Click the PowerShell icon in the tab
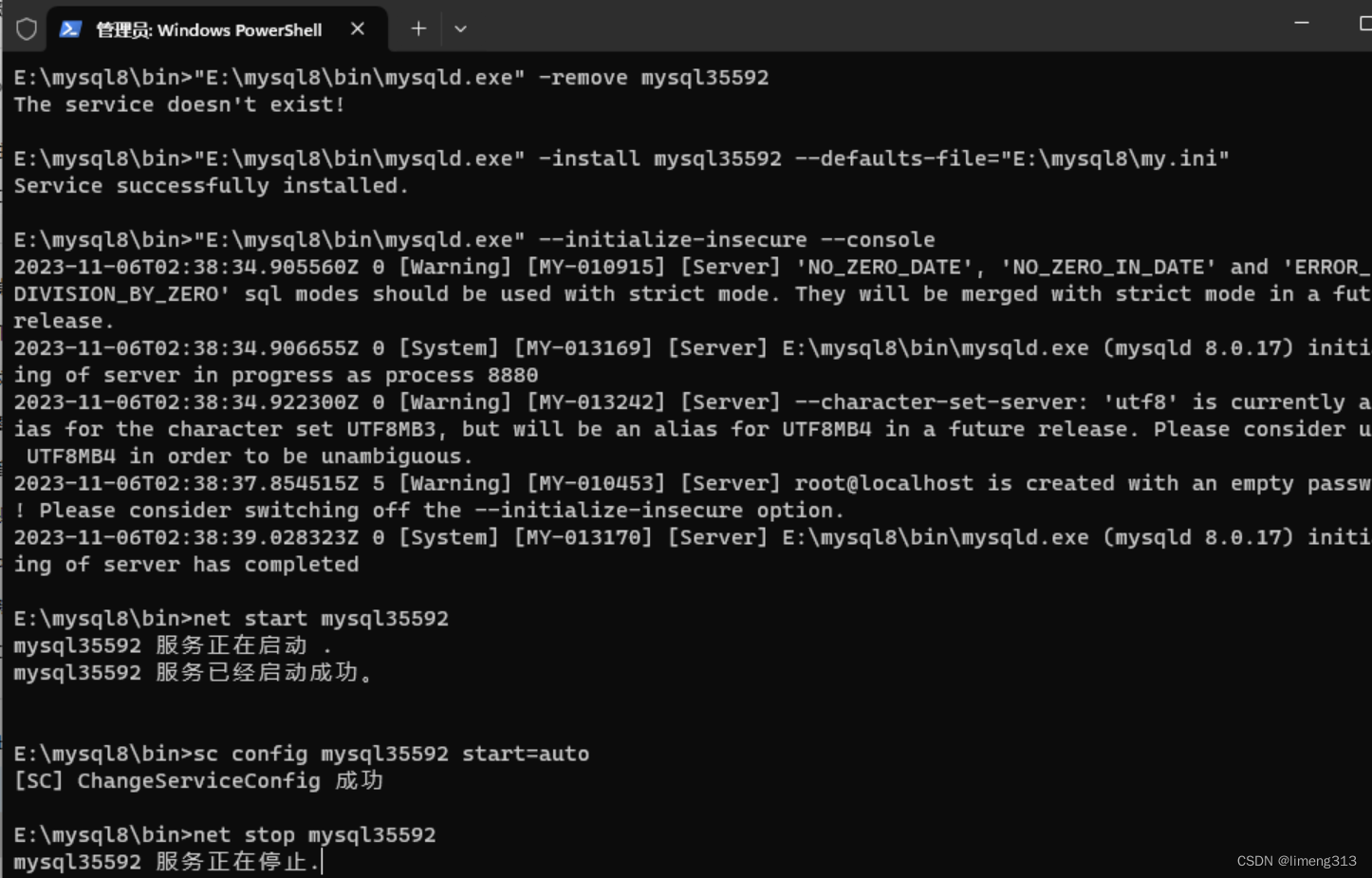This screenshot has width=1372, height=878. pos(70,29)
